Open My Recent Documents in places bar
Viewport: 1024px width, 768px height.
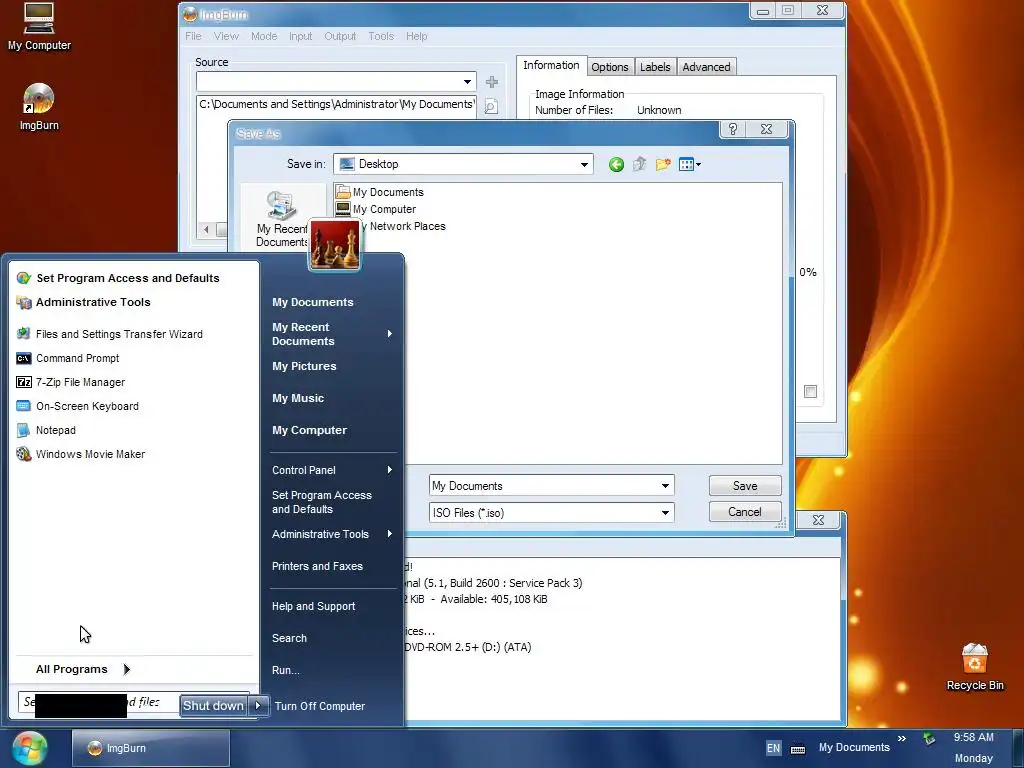[x=282, y=219]
